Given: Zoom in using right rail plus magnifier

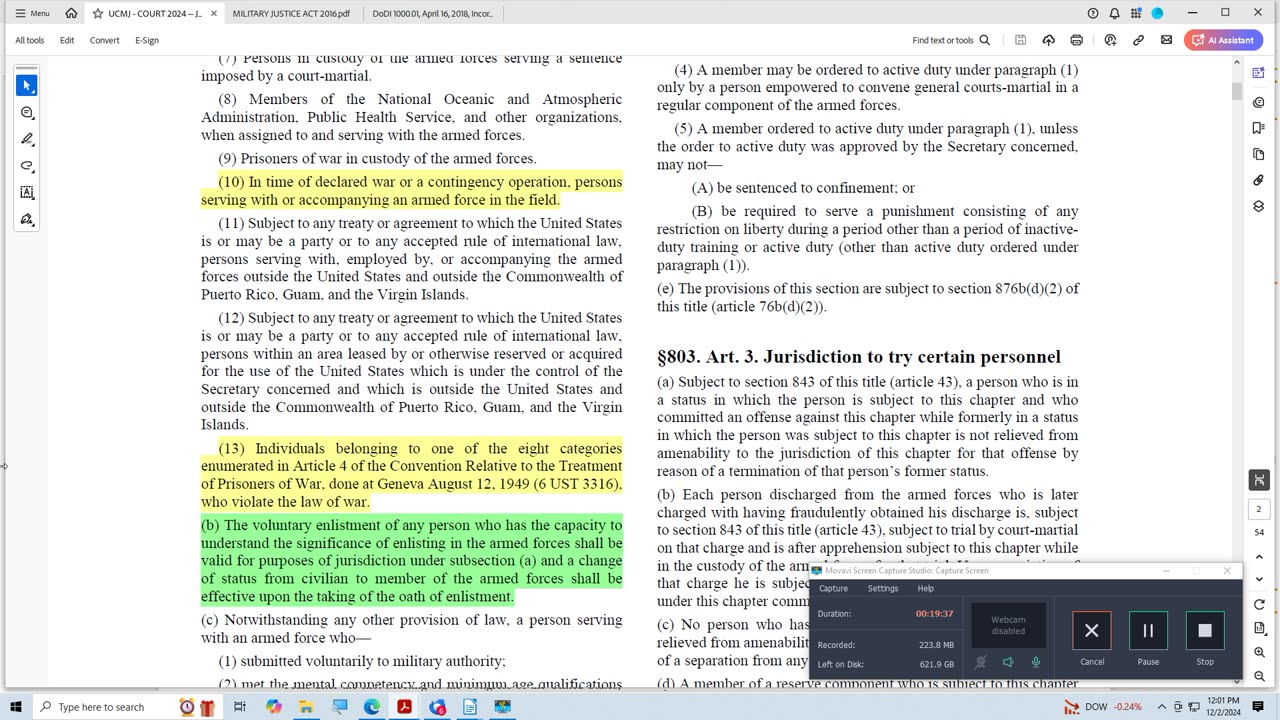Looking at the screenshot, I should (x=1259, y=652).
